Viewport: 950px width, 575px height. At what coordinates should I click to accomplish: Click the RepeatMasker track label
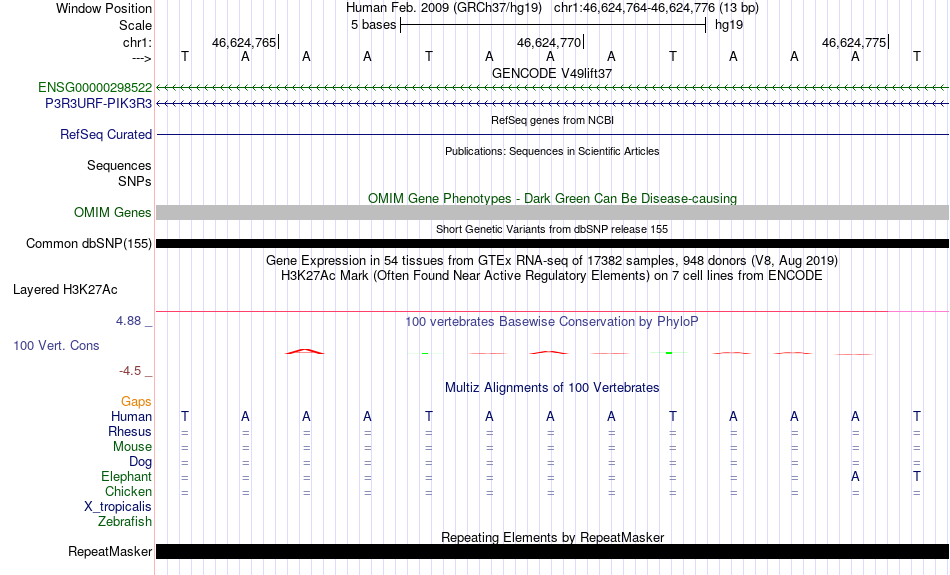[110, 551]
